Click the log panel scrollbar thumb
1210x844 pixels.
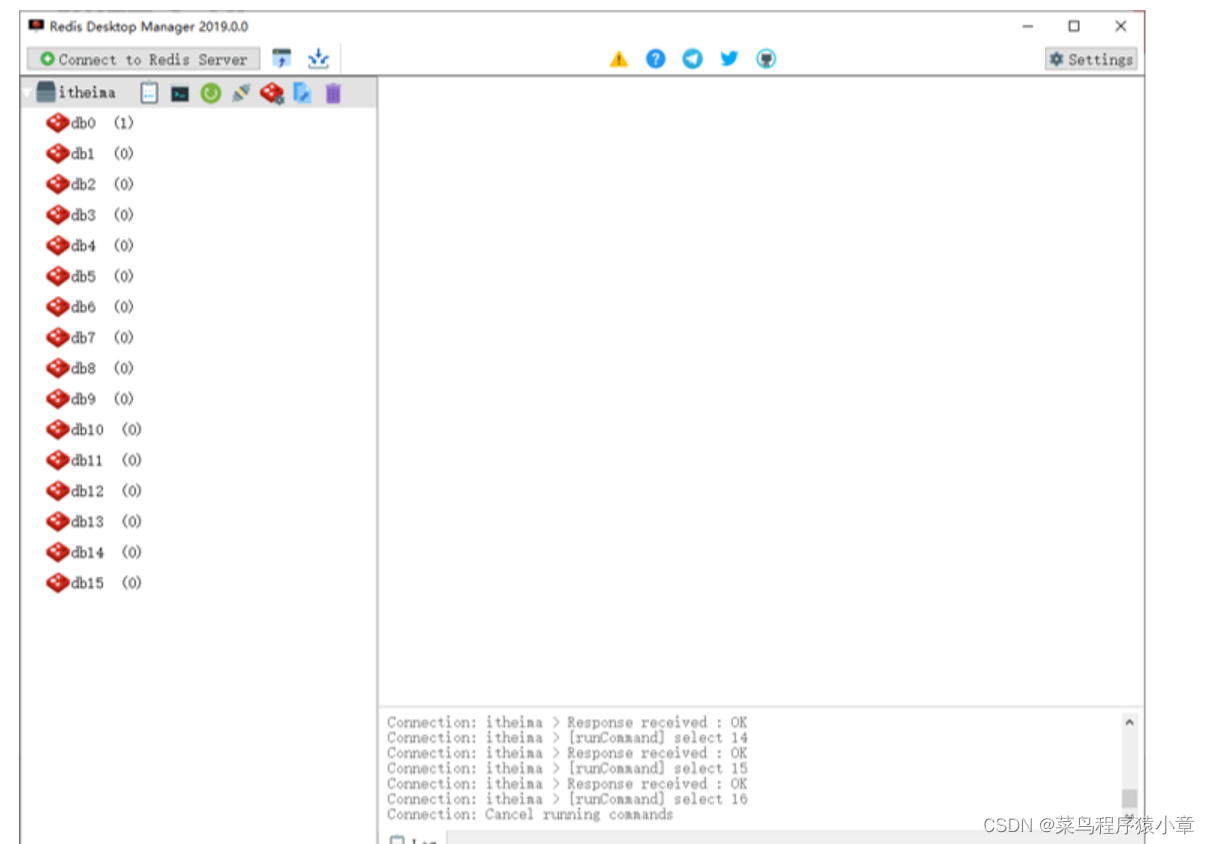[x=1129, y=798]
